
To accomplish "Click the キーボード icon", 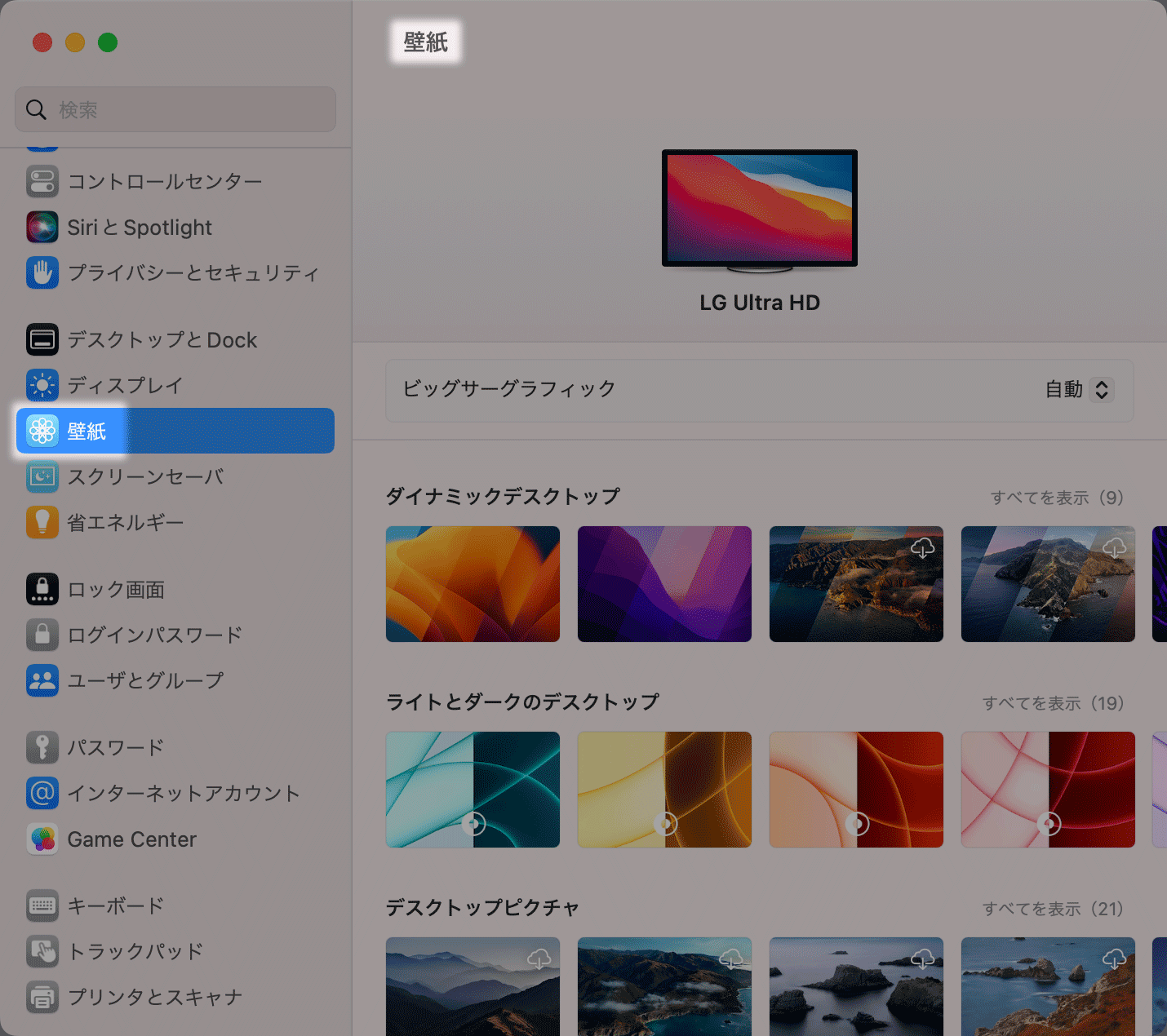I will click(x=42, y=905).
